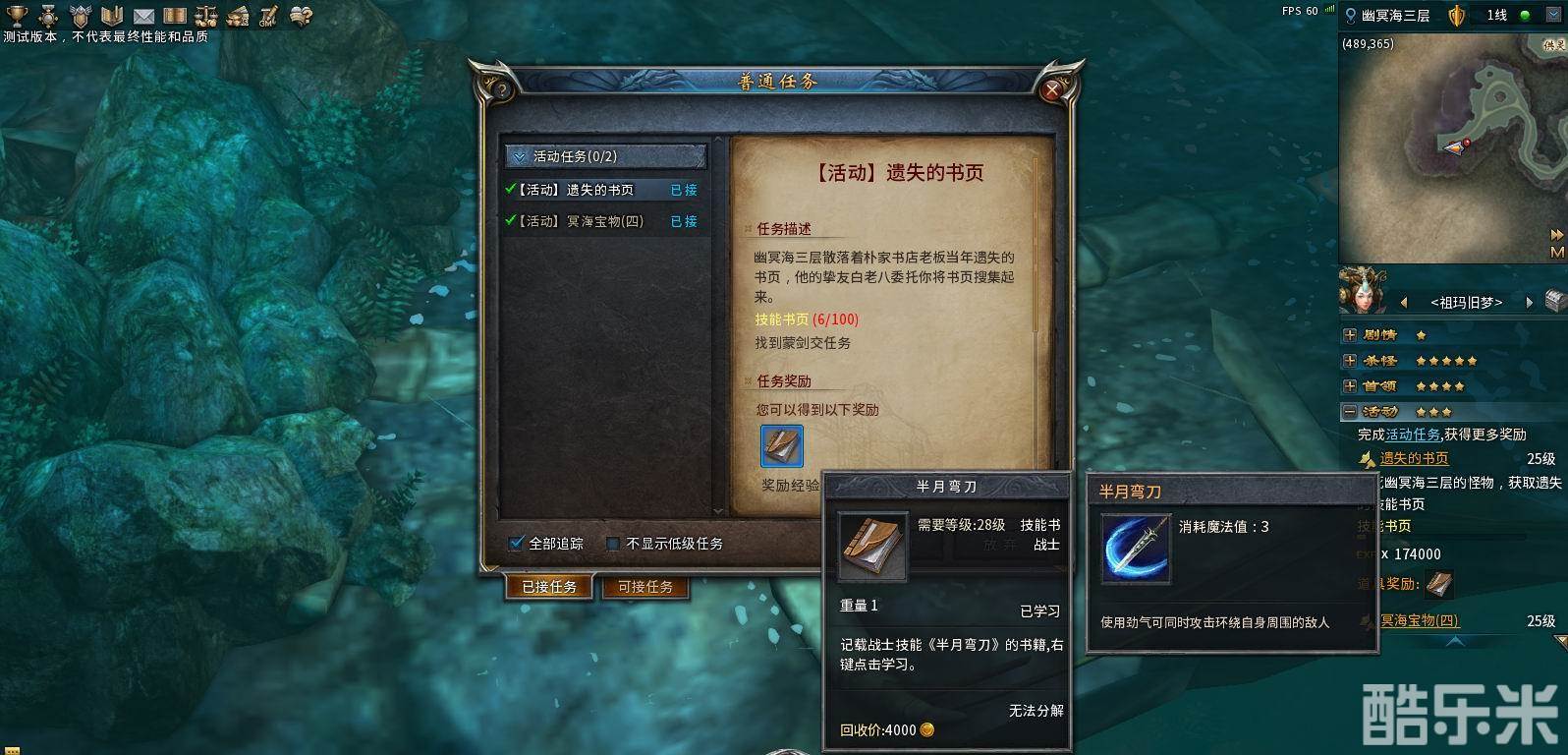Click the quest window help question icon
Screen dimensions: 1568x755
[502, 89]
